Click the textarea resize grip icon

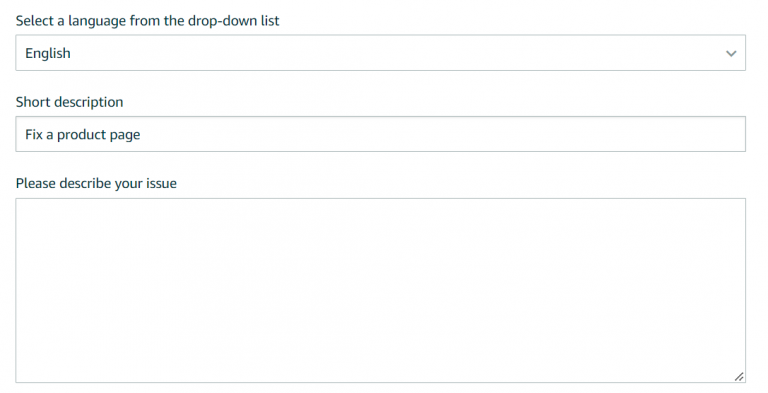[739, 376]
